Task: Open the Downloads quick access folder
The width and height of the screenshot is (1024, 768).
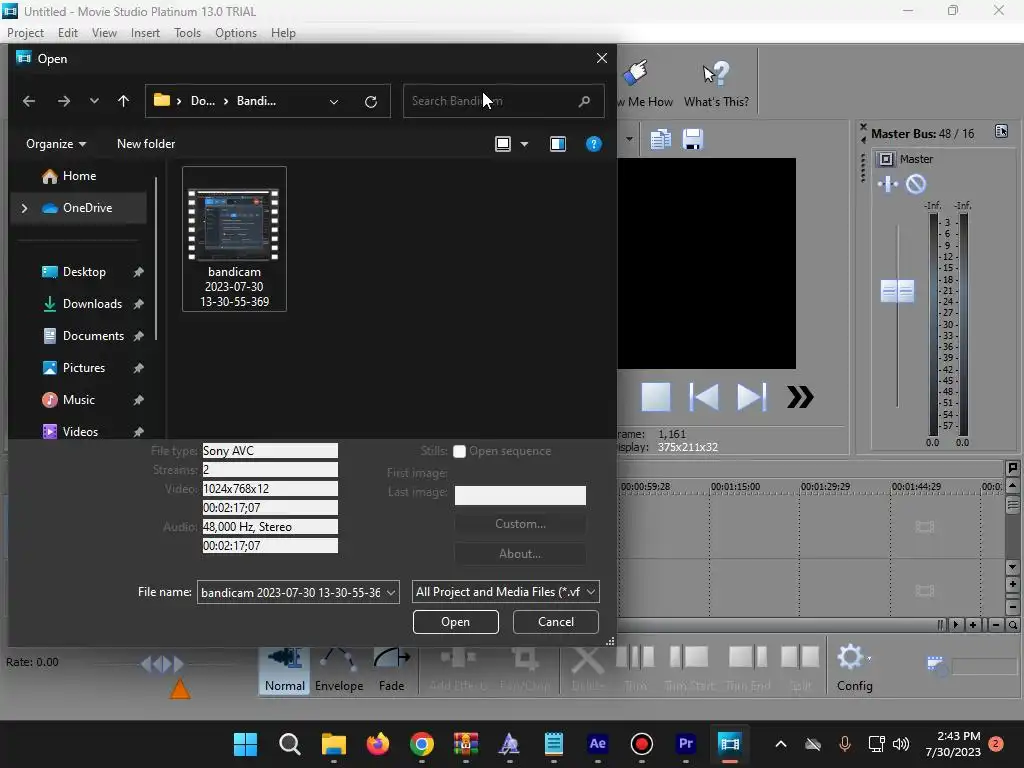Action: 91,304
